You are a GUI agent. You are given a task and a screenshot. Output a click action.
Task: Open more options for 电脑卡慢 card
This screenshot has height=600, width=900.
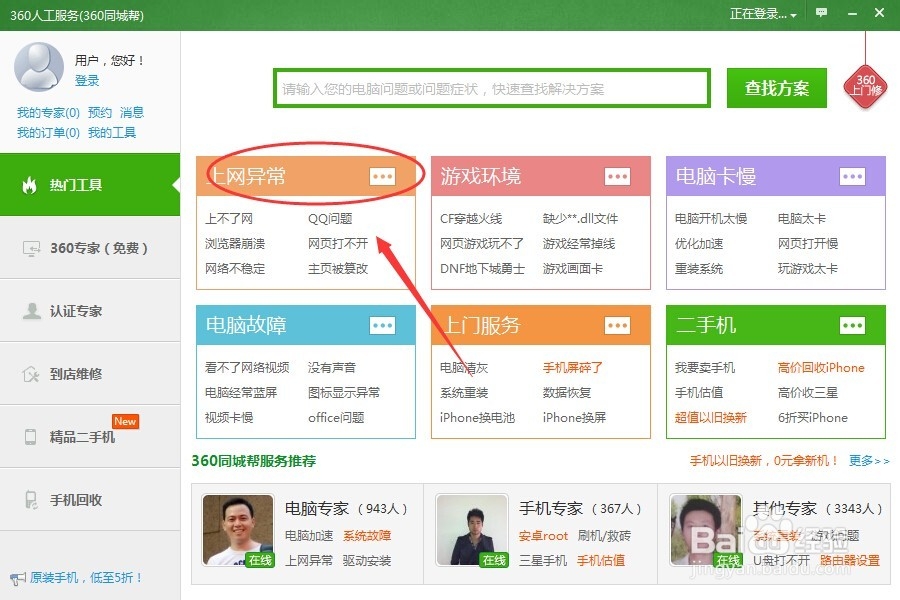852,176
